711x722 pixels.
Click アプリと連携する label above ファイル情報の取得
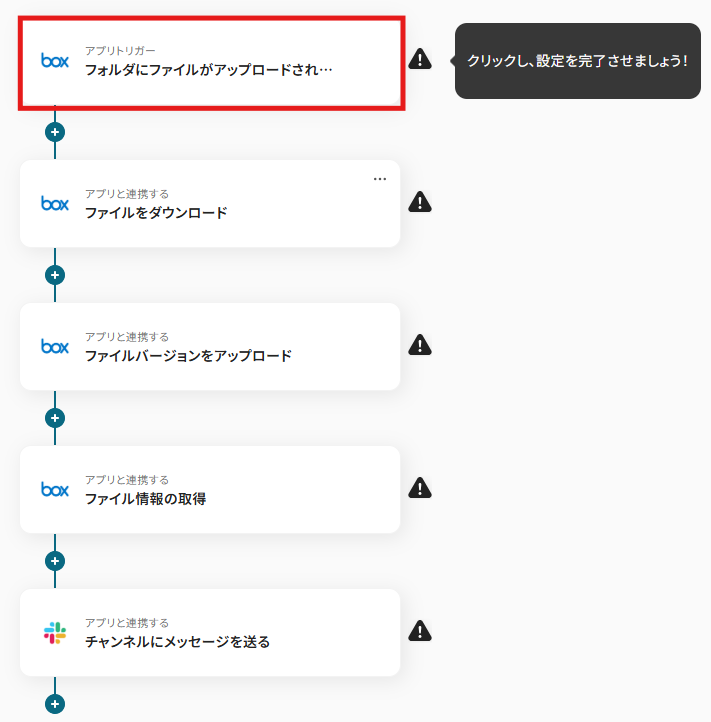click(x=127, y=480)
